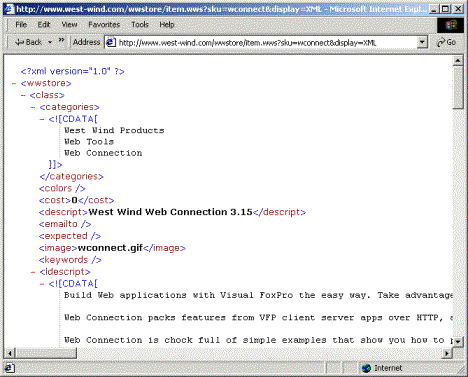Open the Address bar URL dropdown

[422, 42]
